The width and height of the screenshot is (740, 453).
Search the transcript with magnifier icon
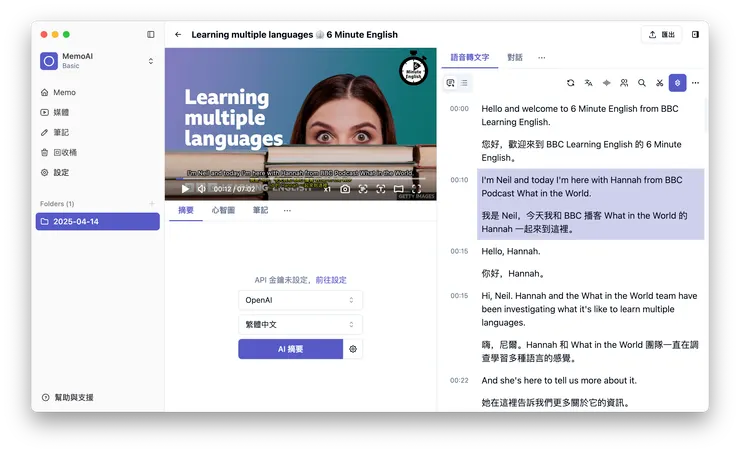[642, 83]
